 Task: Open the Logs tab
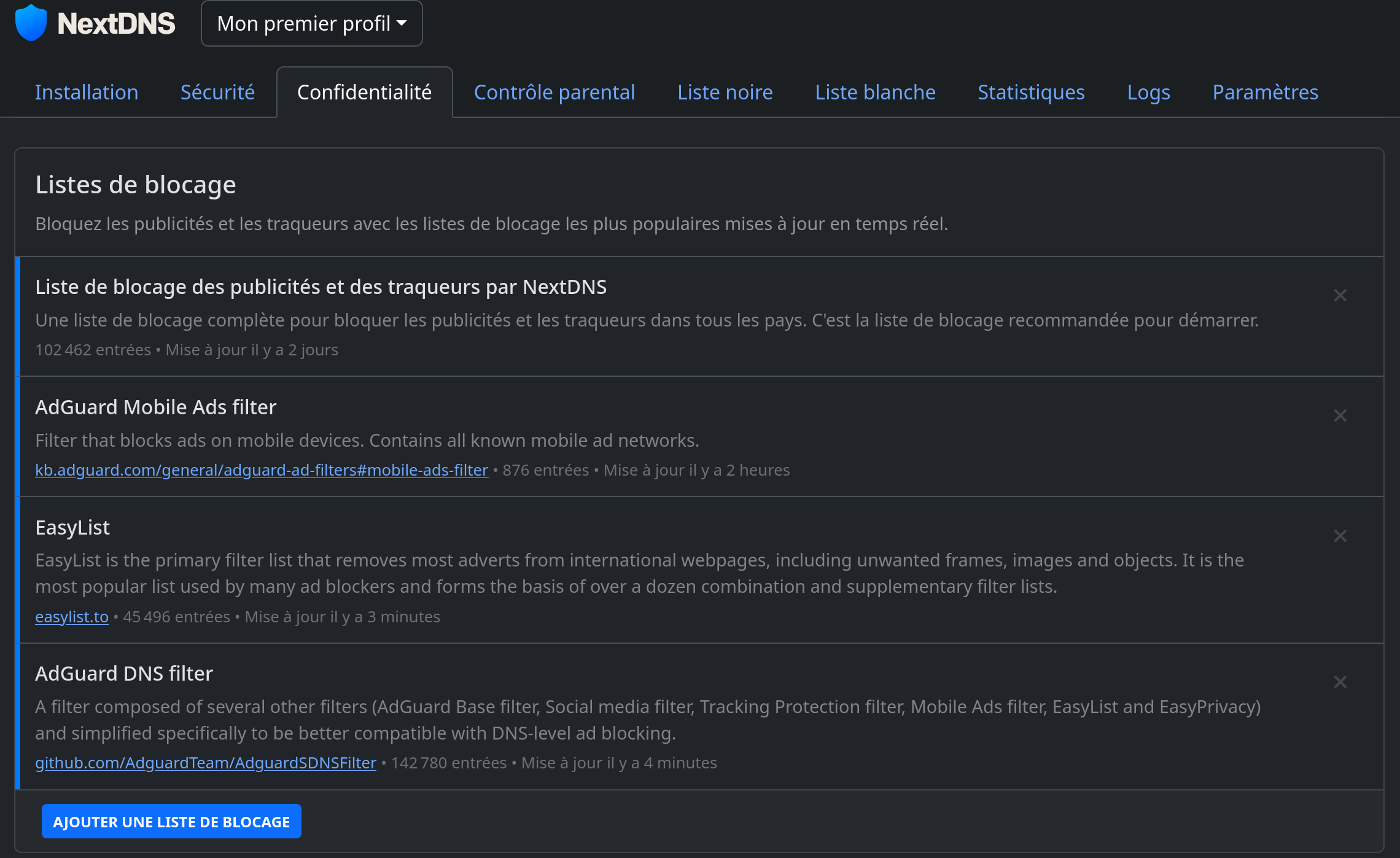pos(1148,92)
